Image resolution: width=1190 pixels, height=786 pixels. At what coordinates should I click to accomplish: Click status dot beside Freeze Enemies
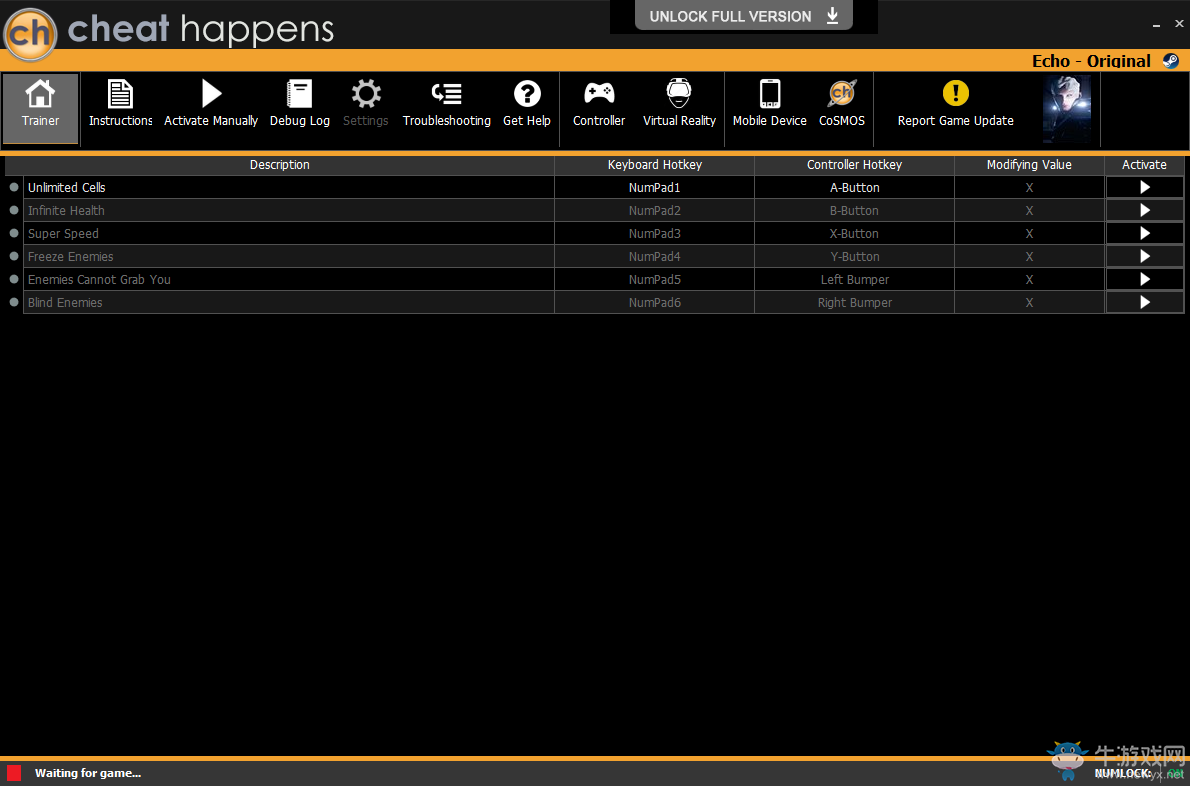(14, 256)
